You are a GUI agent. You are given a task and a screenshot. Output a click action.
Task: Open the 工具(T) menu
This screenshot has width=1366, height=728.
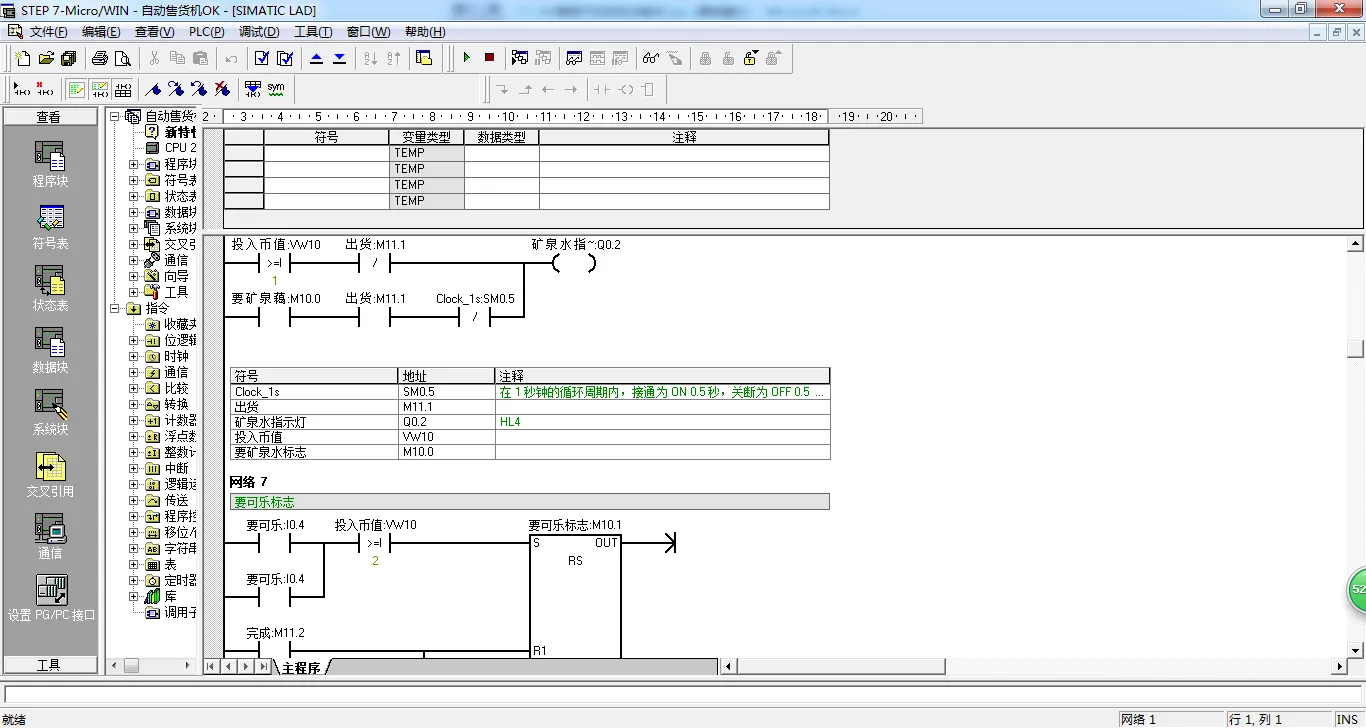(x=313, y=32)
